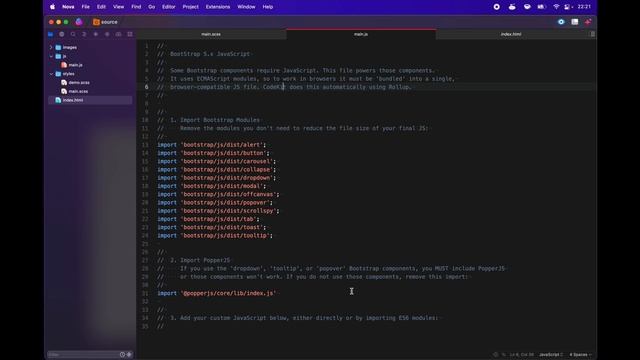Screen dimensions: 640x360
Task: Click the 22:21 clock in menu bar
Action: [584, 7]
